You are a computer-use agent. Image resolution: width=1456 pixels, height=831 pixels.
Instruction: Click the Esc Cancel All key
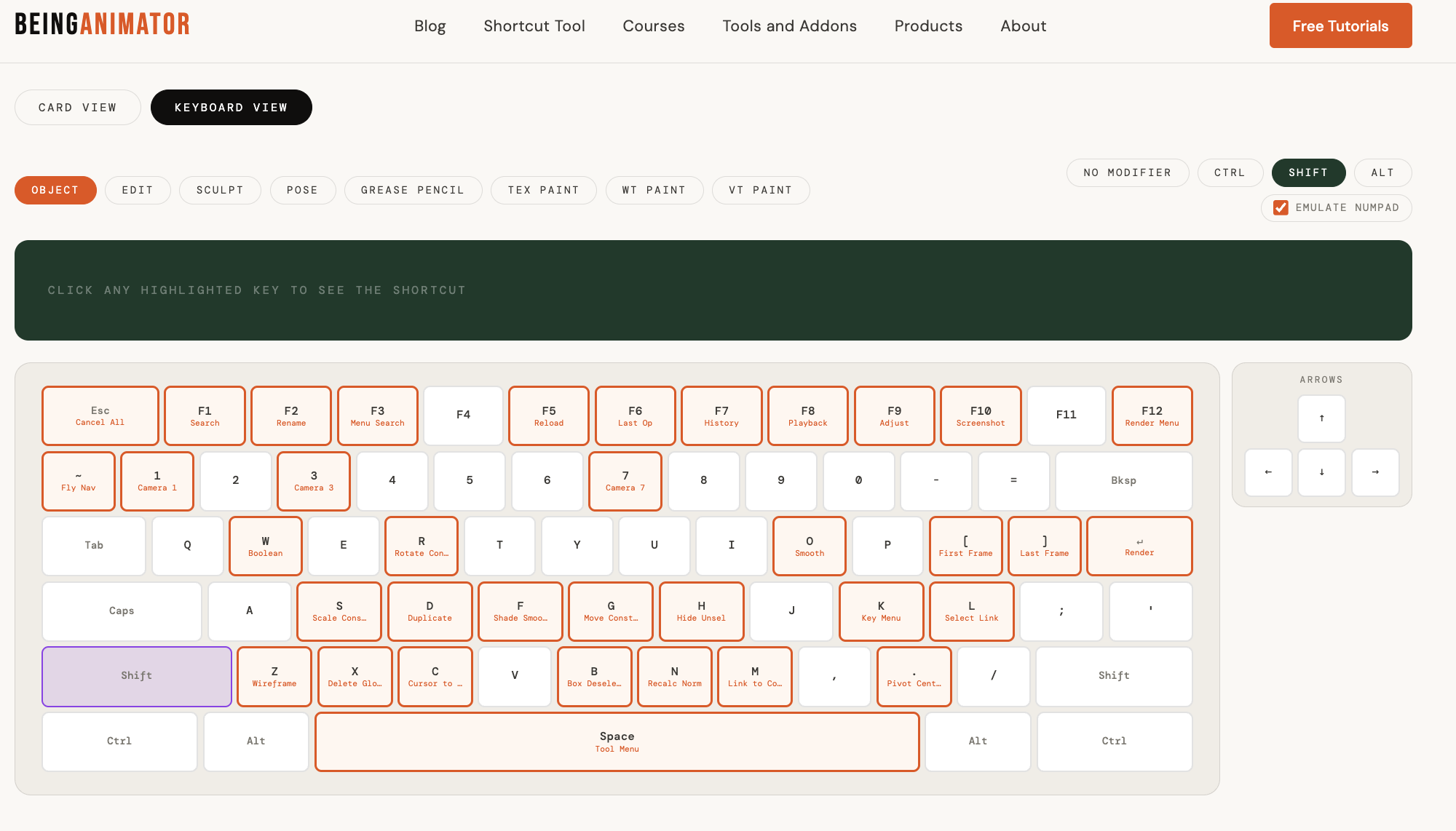100,415
